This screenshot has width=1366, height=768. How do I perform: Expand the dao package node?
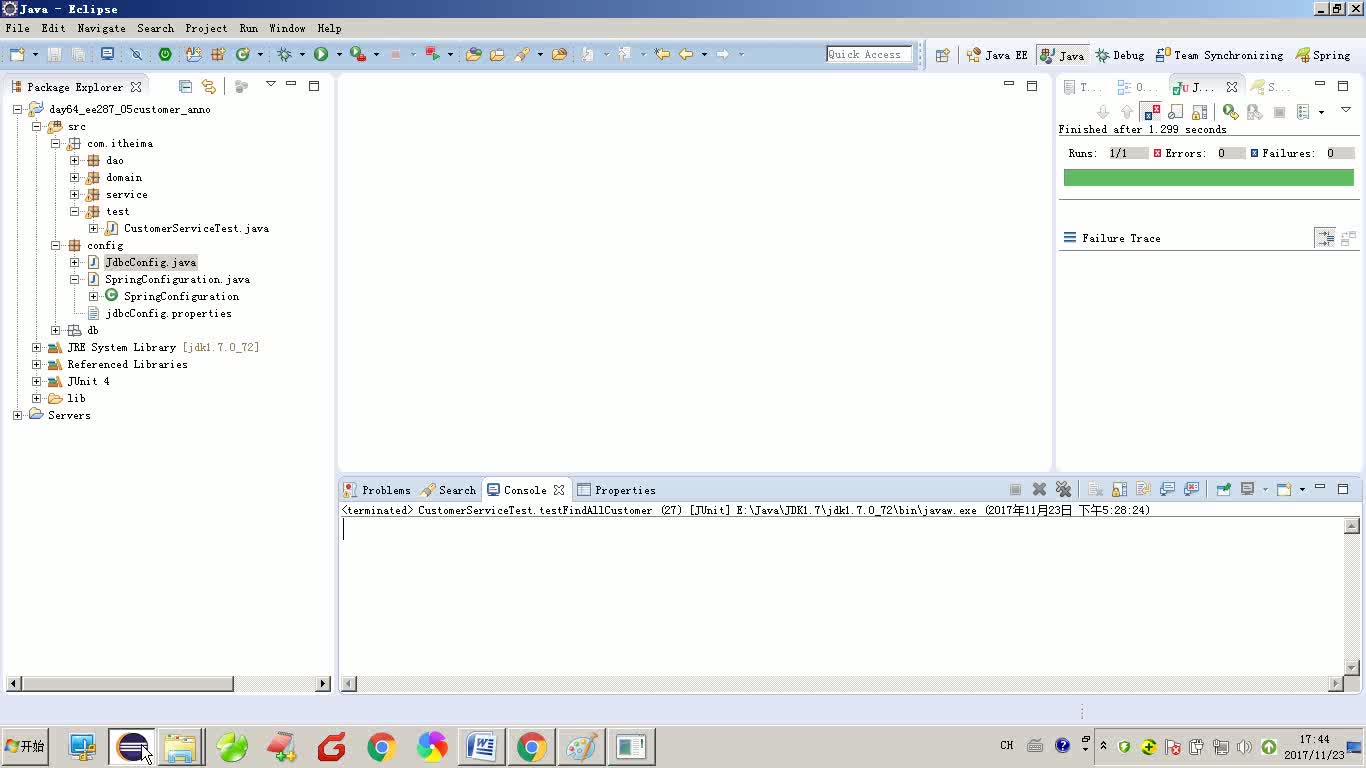pyautogui.click(x=74, y=160)
